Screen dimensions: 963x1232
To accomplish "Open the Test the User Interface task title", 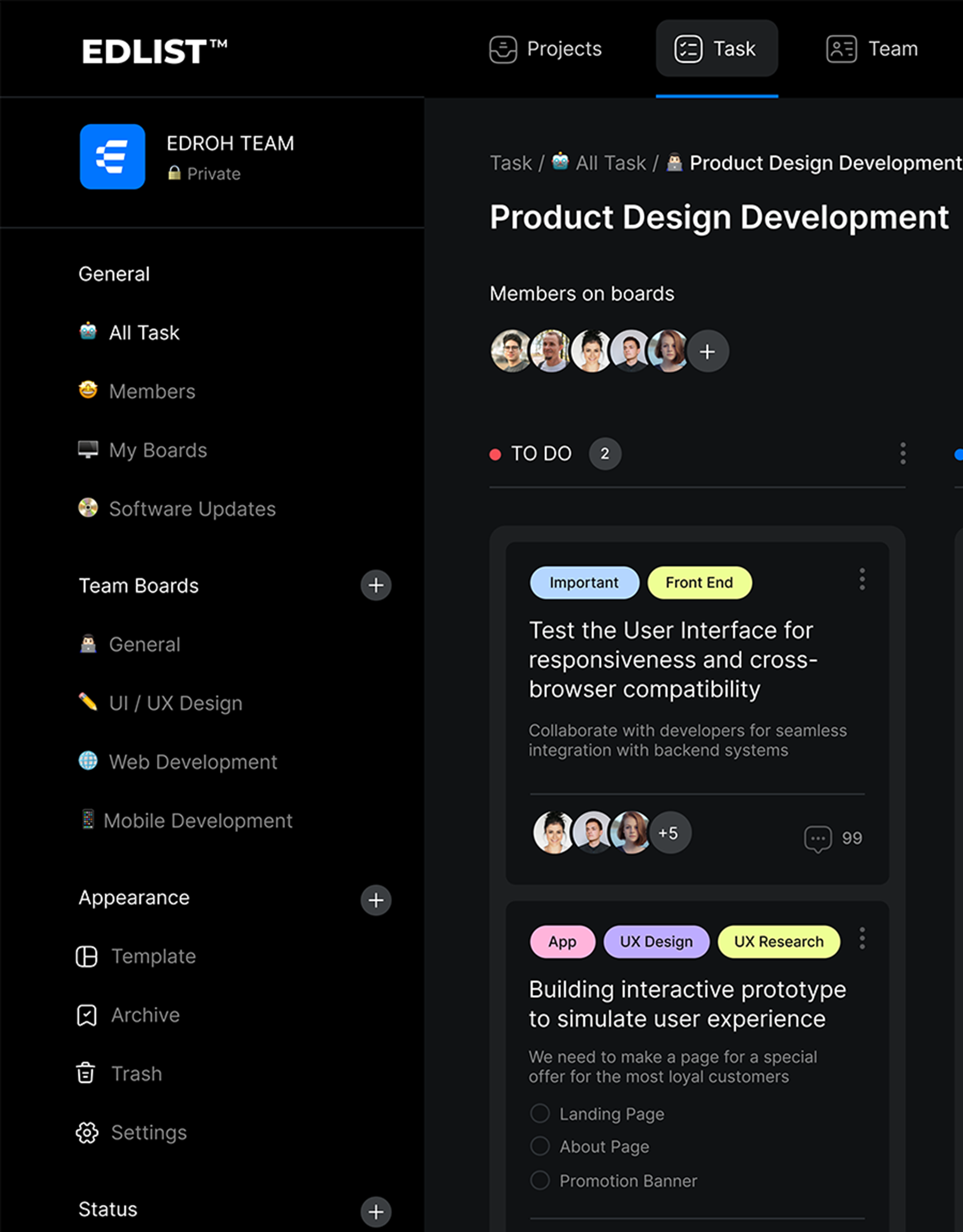I will tap(673, 659).
